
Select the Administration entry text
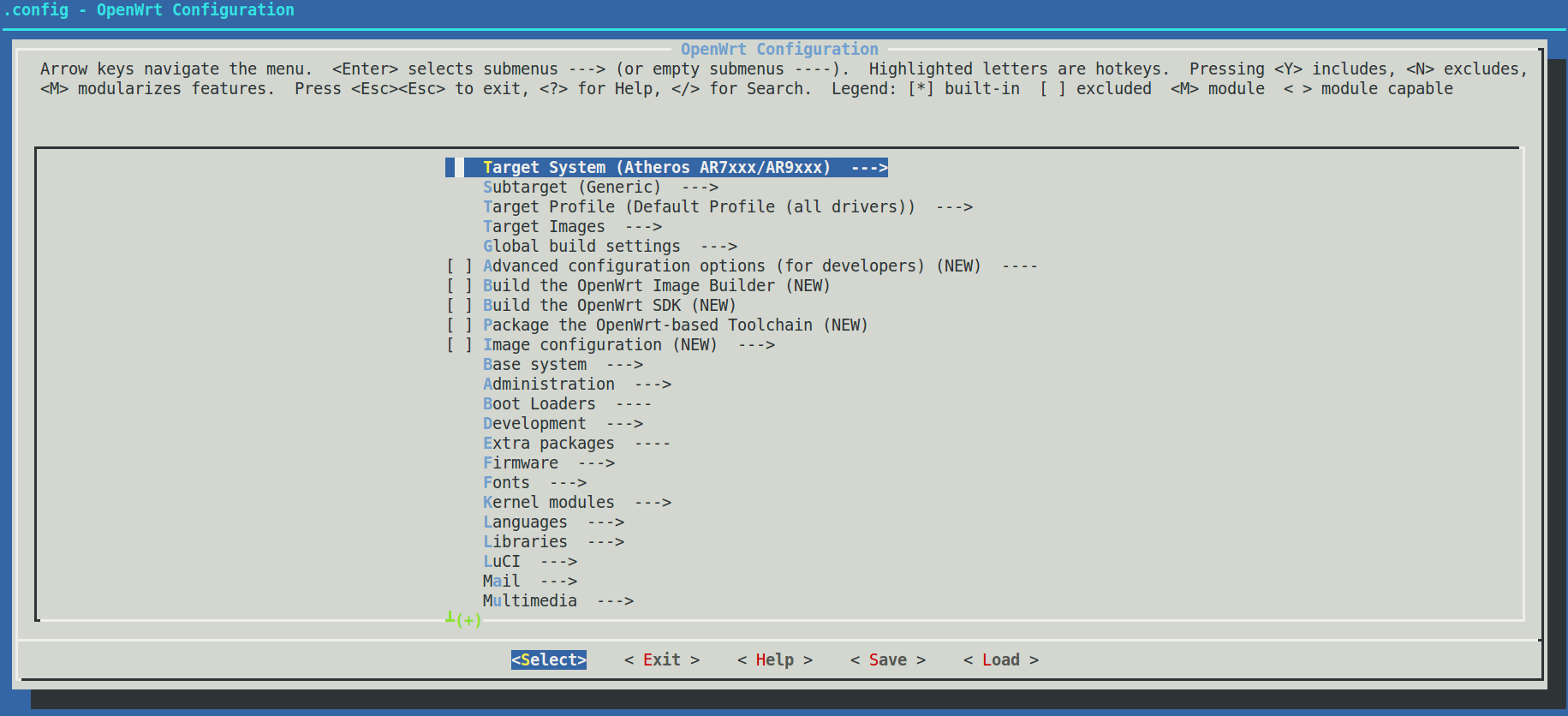(x=549, y=385)
